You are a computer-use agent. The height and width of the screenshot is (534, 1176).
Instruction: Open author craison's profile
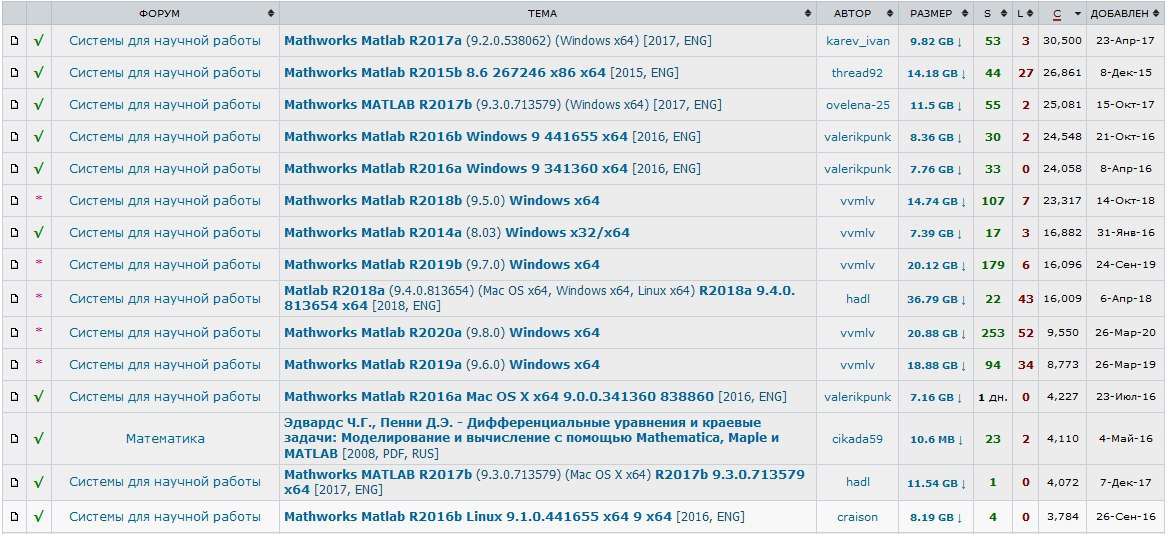coord(857,517)
